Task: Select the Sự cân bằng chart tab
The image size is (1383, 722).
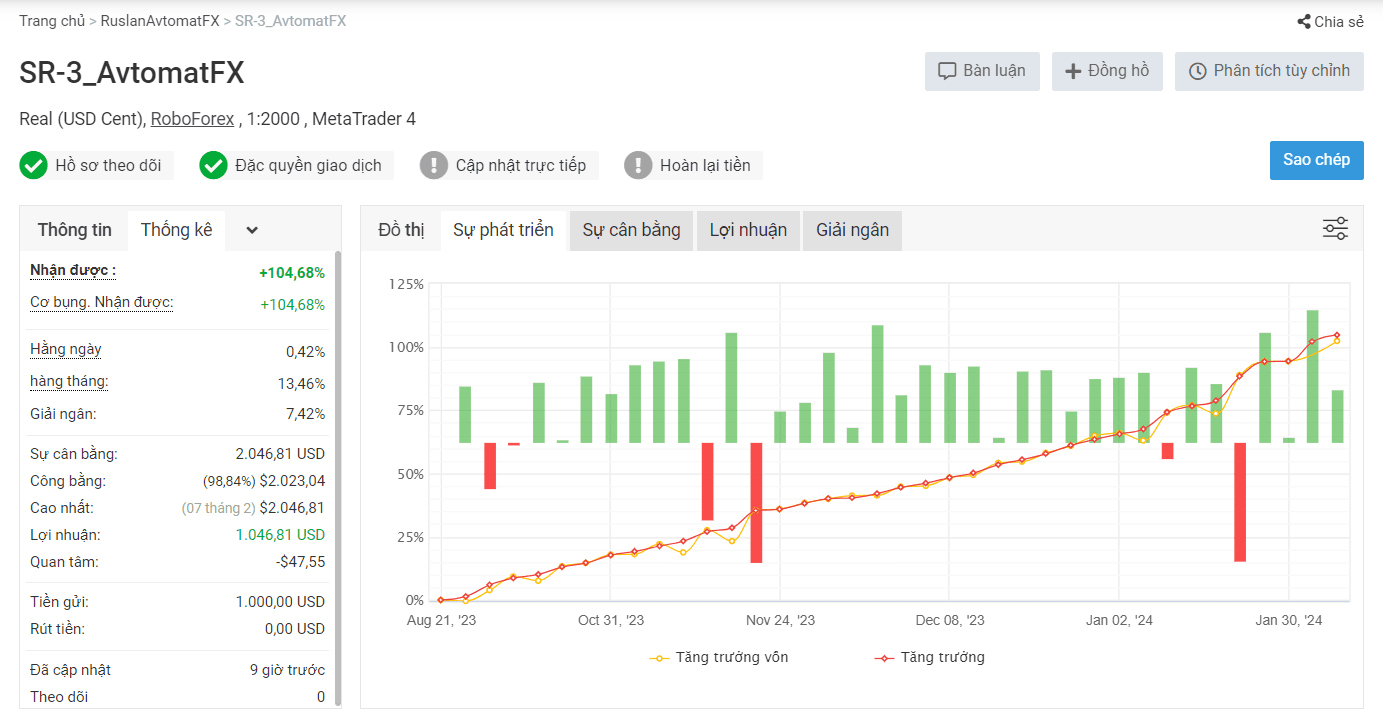Action: pyautogui.click(x=631, y=230)
